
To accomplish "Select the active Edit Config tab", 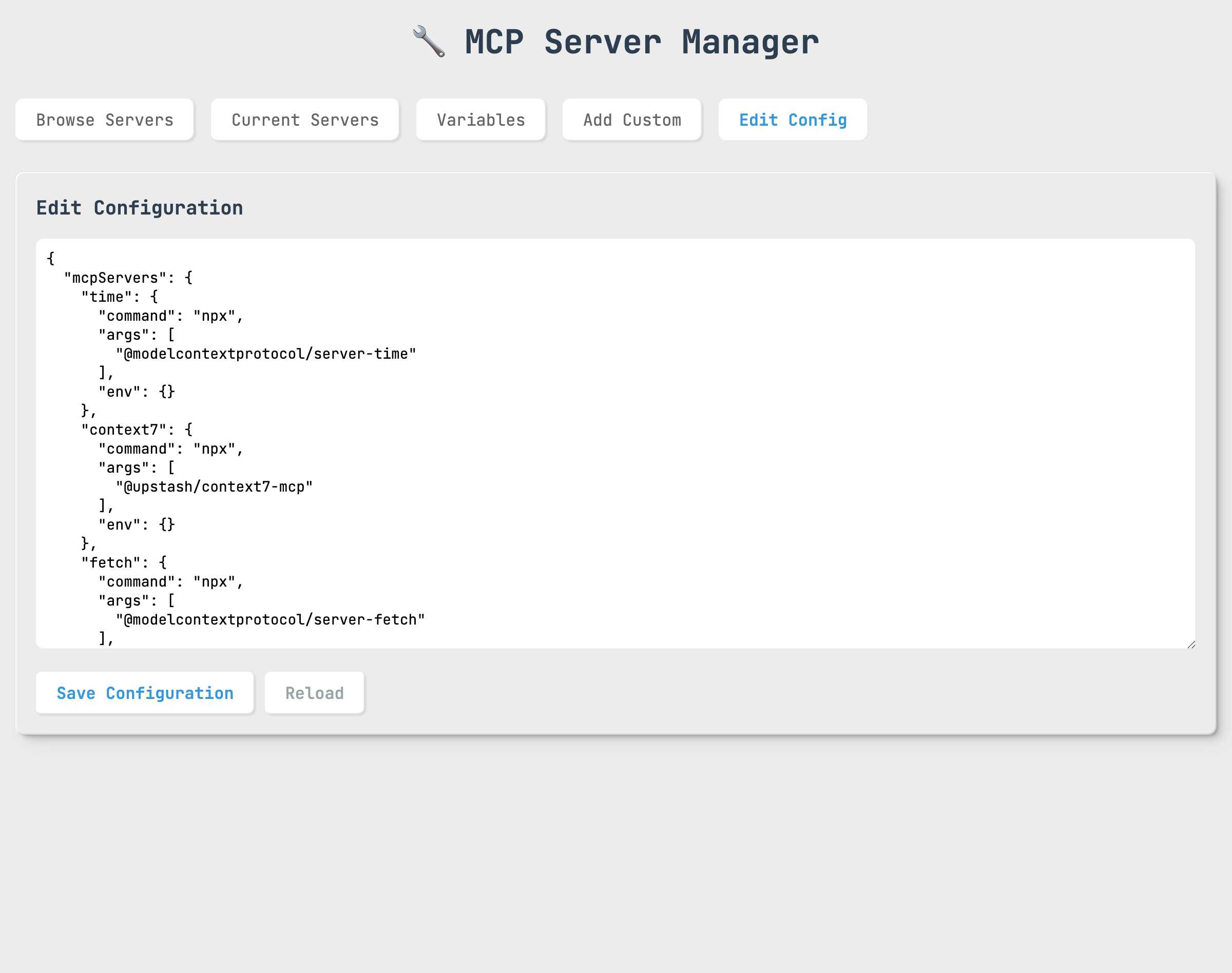I will coord(793,120).
